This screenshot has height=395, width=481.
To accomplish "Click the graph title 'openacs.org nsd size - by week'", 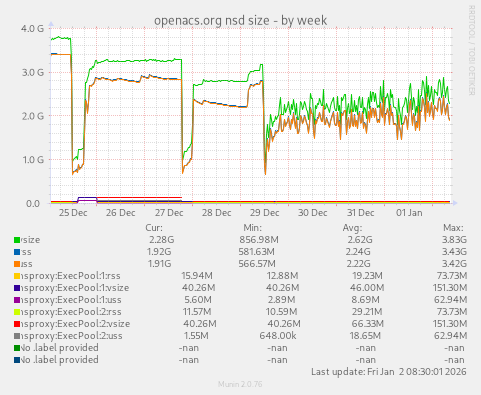I will pyautogui.click(x=240, y=21).
